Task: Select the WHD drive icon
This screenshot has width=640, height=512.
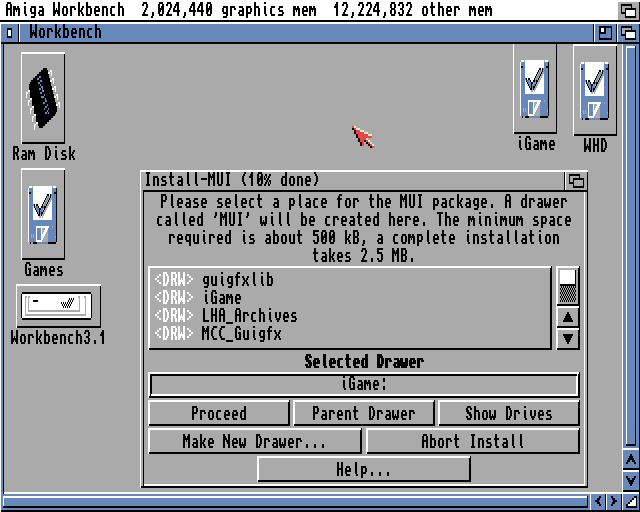Action: tap(595, 90)
